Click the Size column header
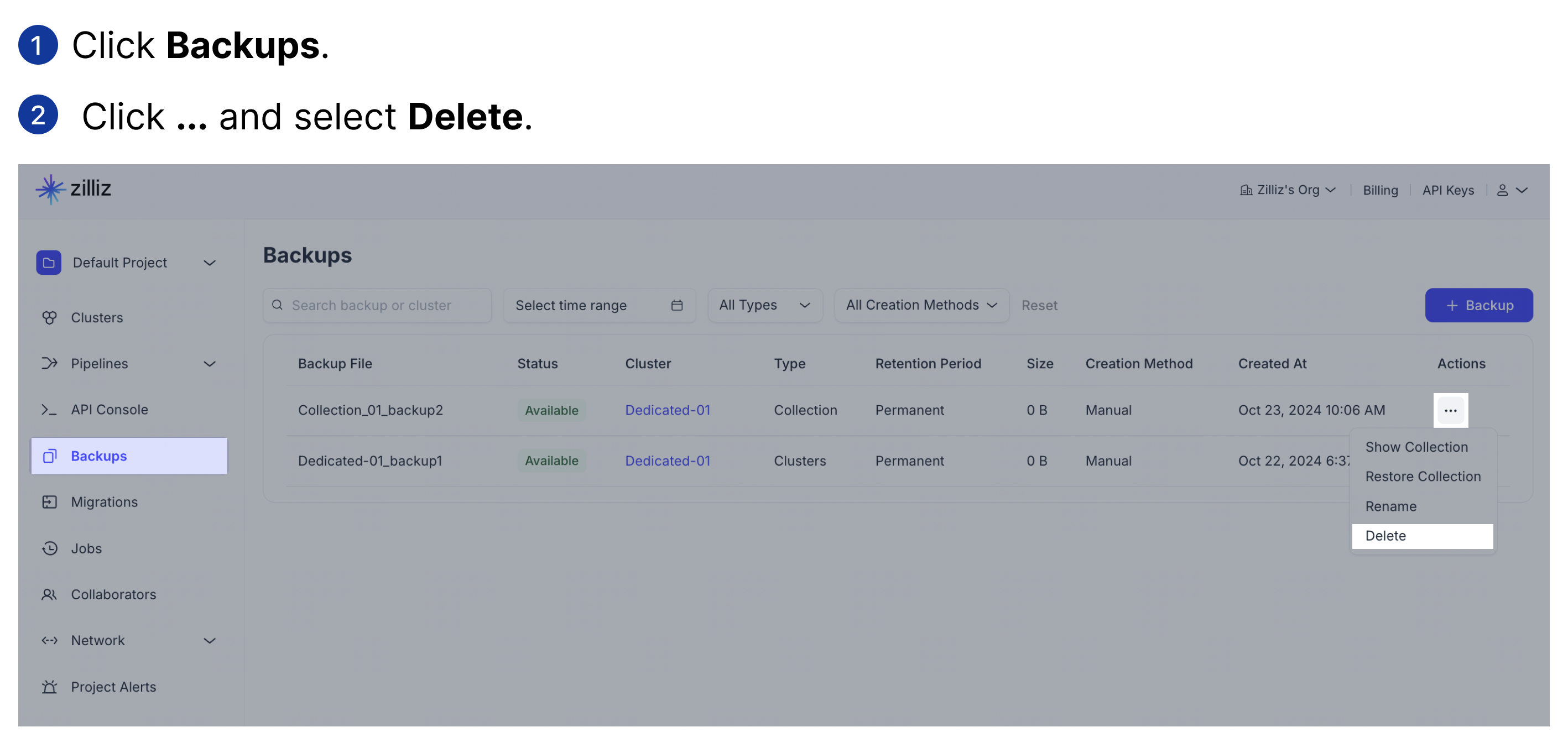The image size is (1568, 748). 1040,364
